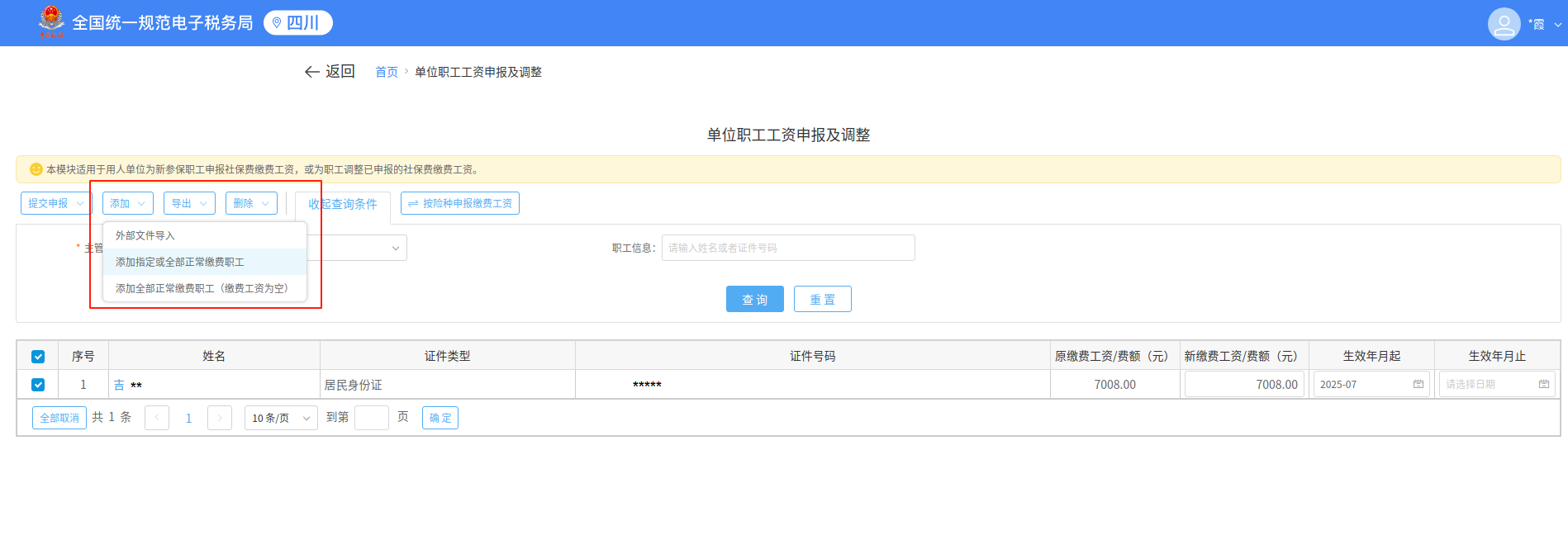Select 外部文件导入 menu option
This screenshot has height=559, width=1568.
pyautogui.click(x=145, y=235)
